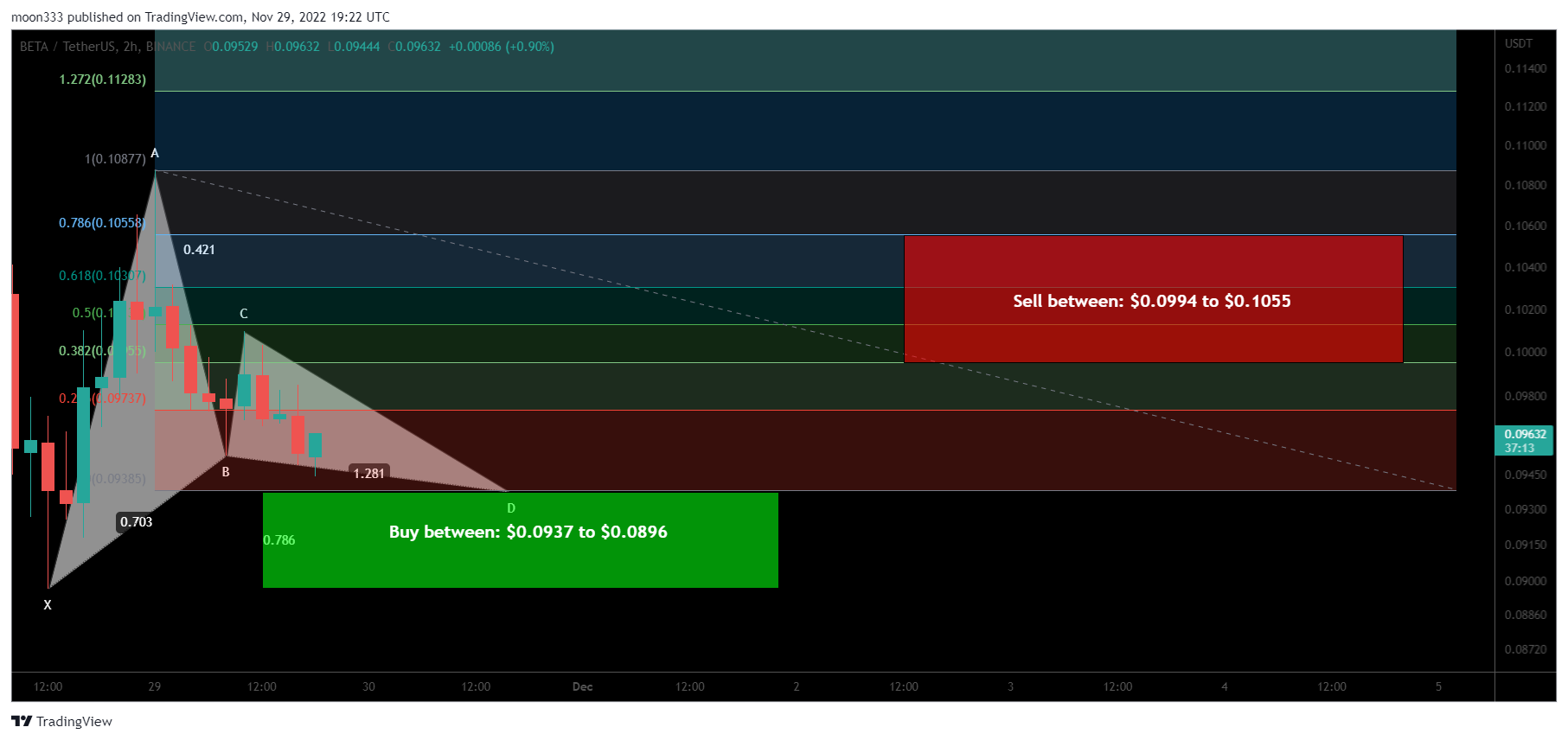Select the 0.618 Fibonacci level label
The height and width of the screenshot is (740, 1568).
(x=102, y=276)
